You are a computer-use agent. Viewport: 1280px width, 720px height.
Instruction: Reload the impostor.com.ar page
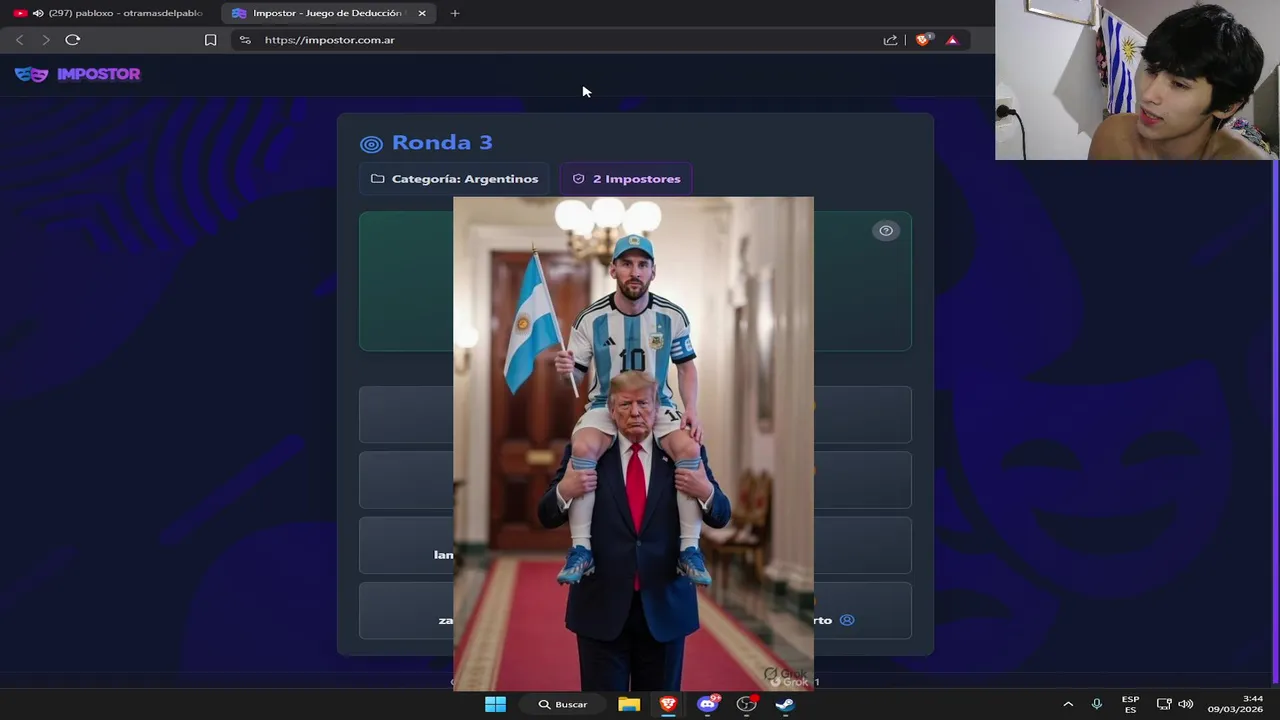coord(72,40)
